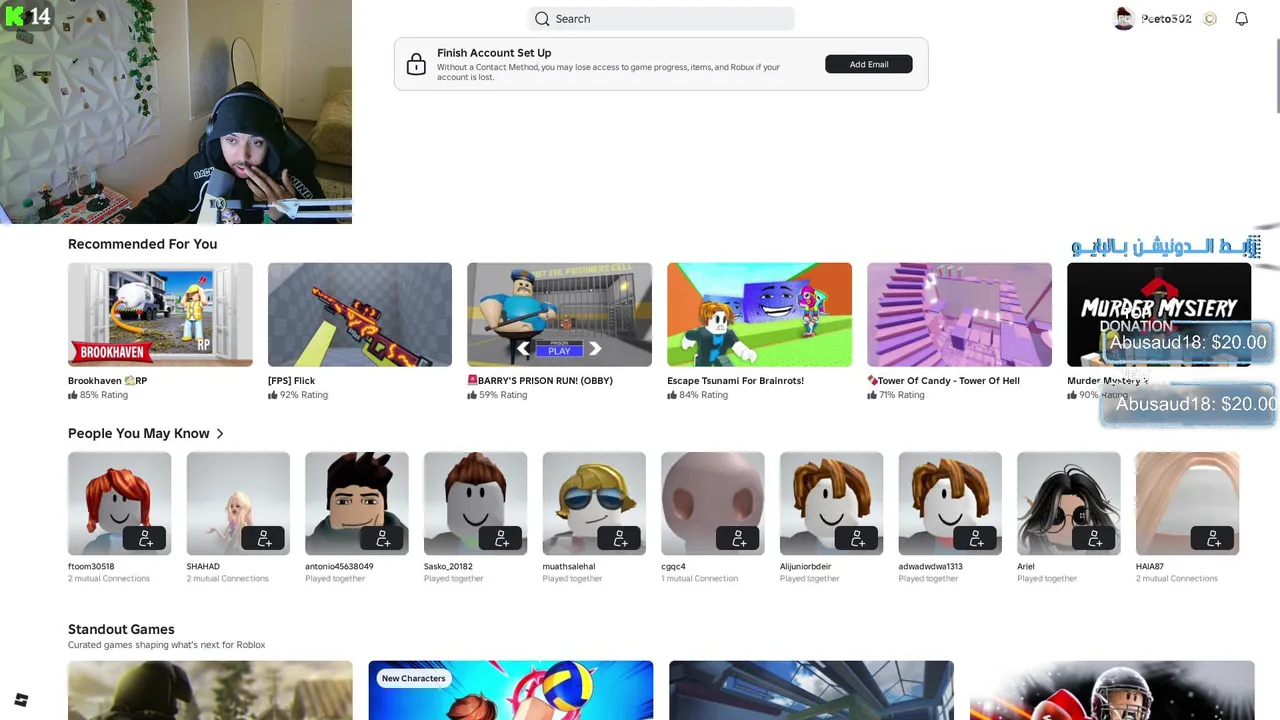
Task: Open SHAHAD avatar thumbnail
Action: (x=238, y=503)
